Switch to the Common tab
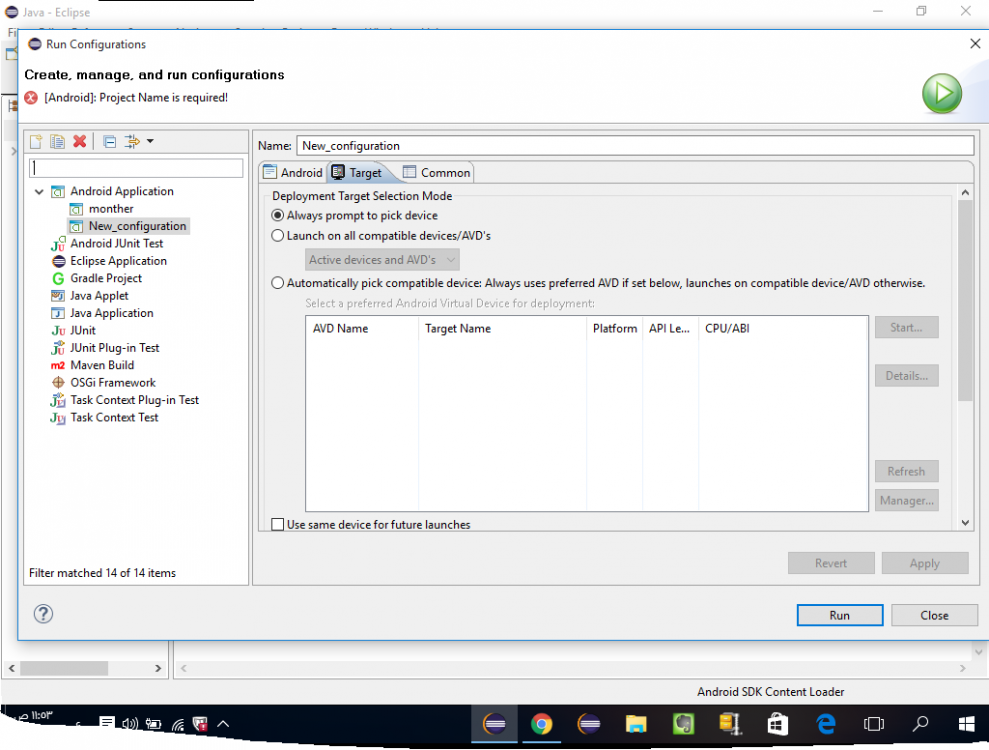989x750 pixels. click(436, 172)
